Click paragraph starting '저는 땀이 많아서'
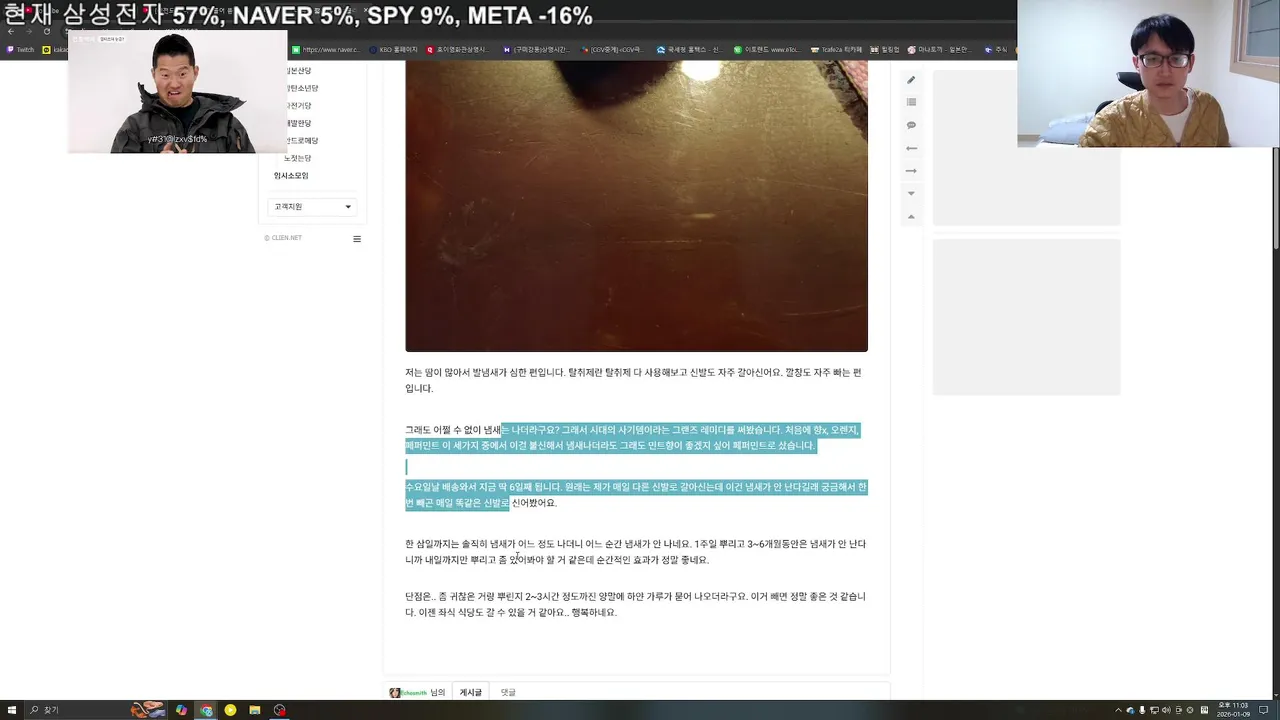1280x720 pixels. 633,380
